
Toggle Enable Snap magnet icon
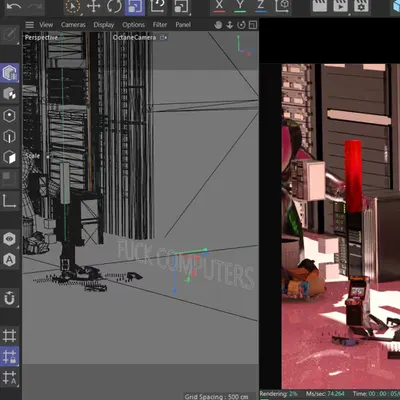[x=10, y=298]
